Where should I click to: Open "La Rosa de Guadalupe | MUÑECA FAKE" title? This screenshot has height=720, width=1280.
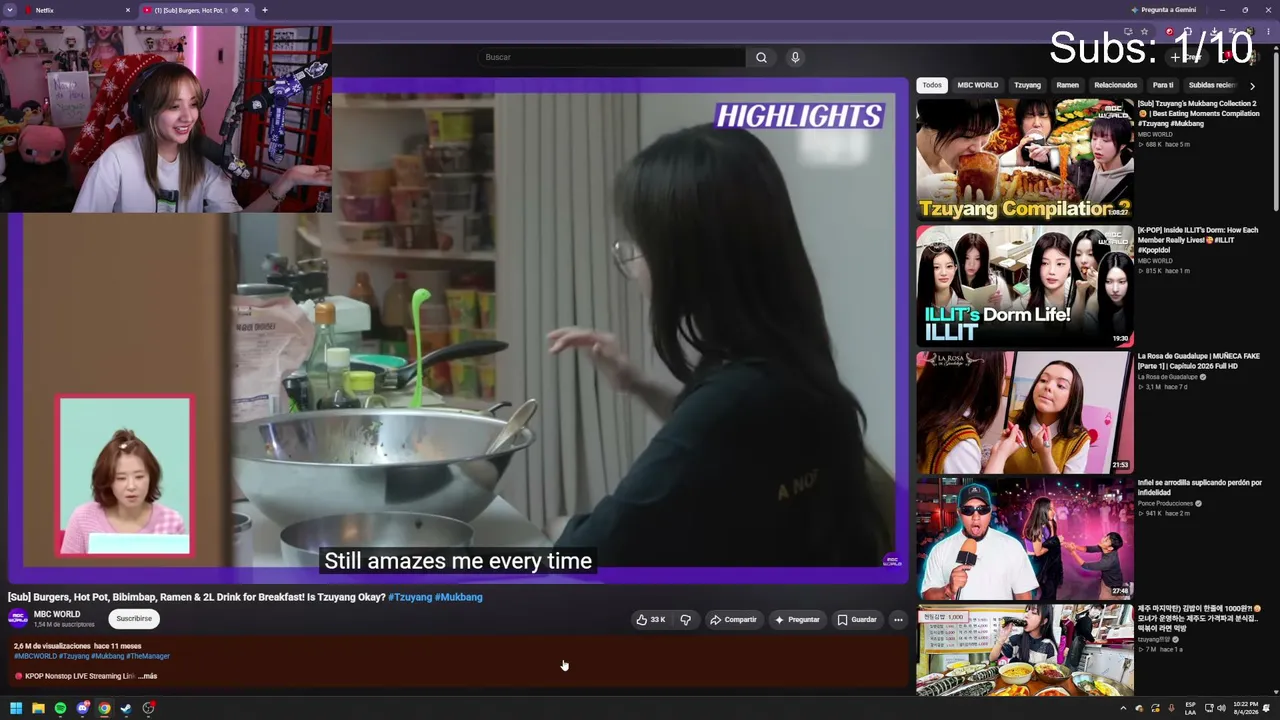(1198, 361)
